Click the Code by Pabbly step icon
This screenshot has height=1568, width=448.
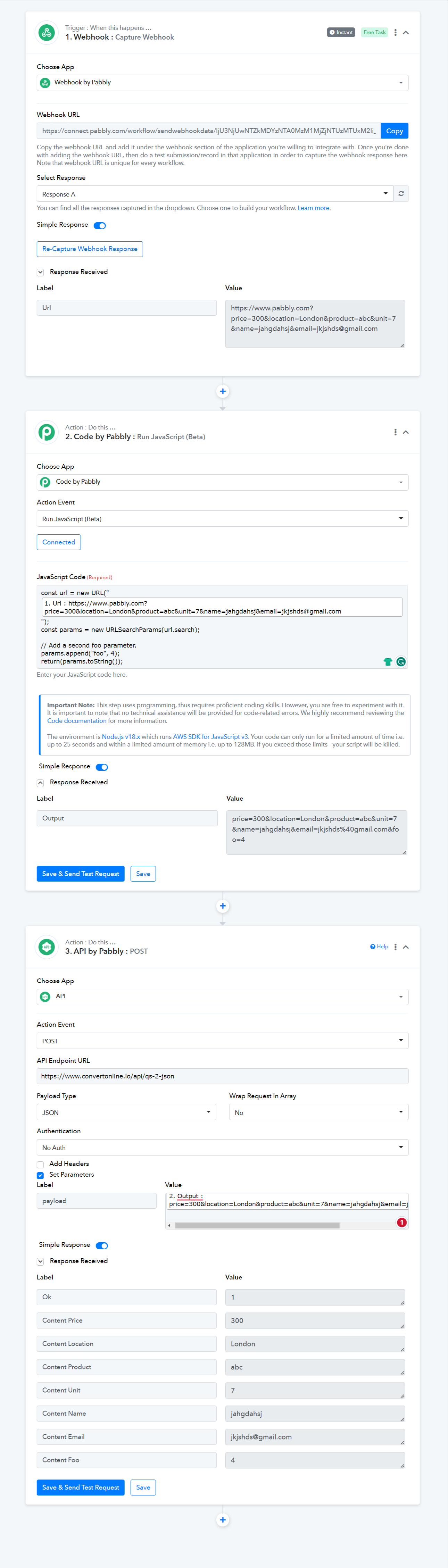click(x=47, y=432)
